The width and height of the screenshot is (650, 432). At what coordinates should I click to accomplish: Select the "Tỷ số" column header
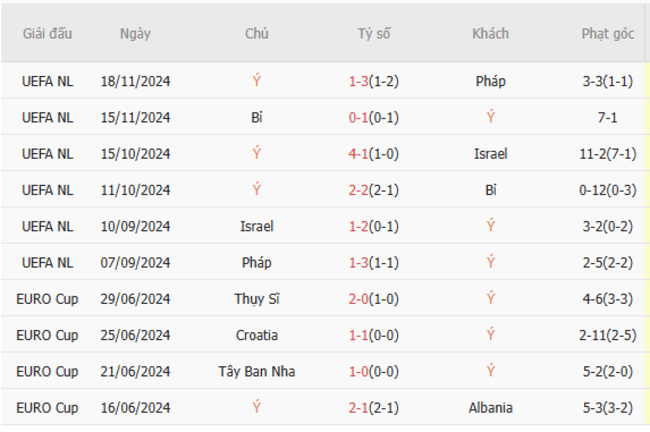coord(374,33)
